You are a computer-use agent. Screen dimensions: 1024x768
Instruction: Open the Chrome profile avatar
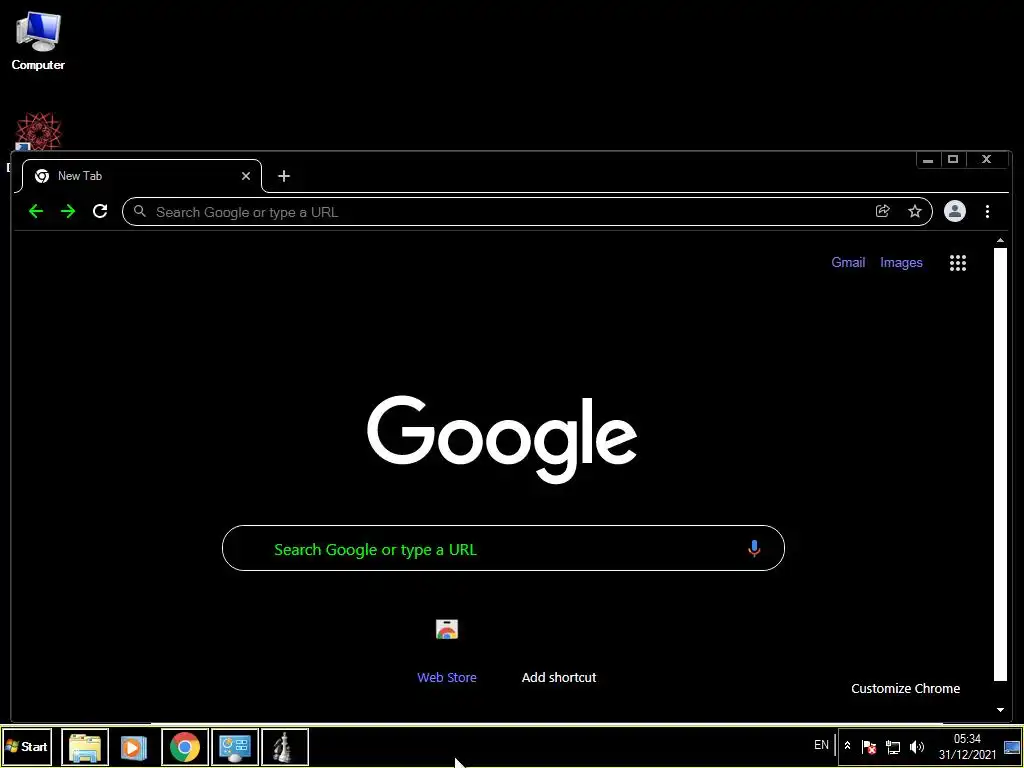click(x=955, y=211)
